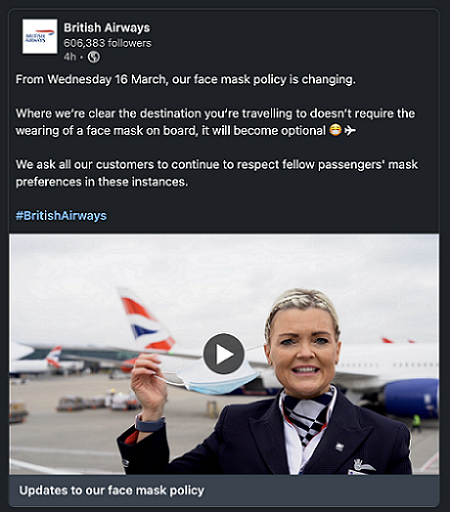The height and width of the screenshot is (512, 450).
Task: Click the face mask emoji in the post
Action: (335, 130)
